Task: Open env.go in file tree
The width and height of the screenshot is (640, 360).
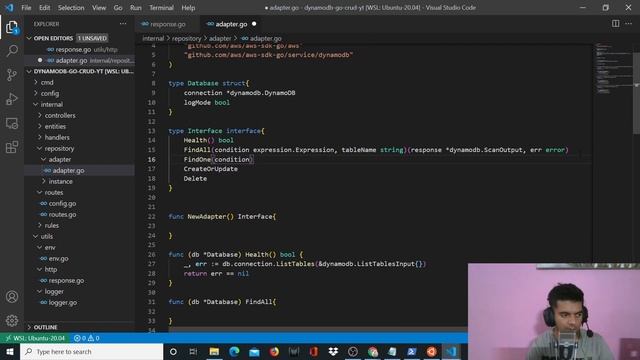Action: (x=80, y=258)
